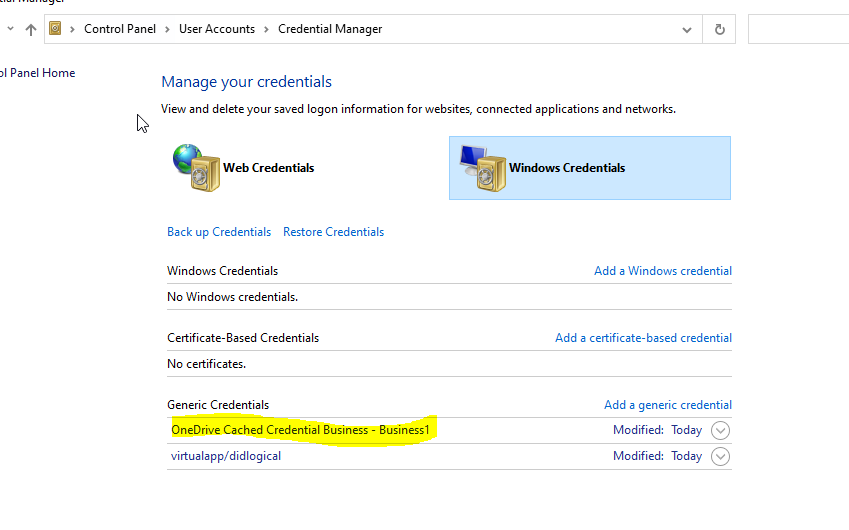The width and height of the screenshot is (849, 530).
Task: Click Modified Today text for virtualapp/didlogical
Action: click(x=657, y=456)
